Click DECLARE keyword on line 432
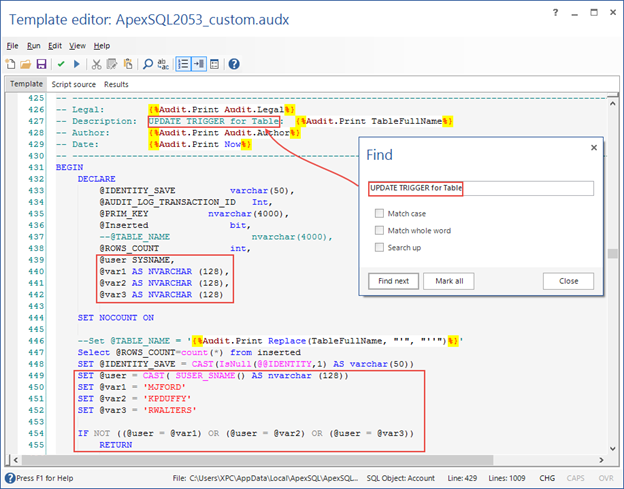 96,179
